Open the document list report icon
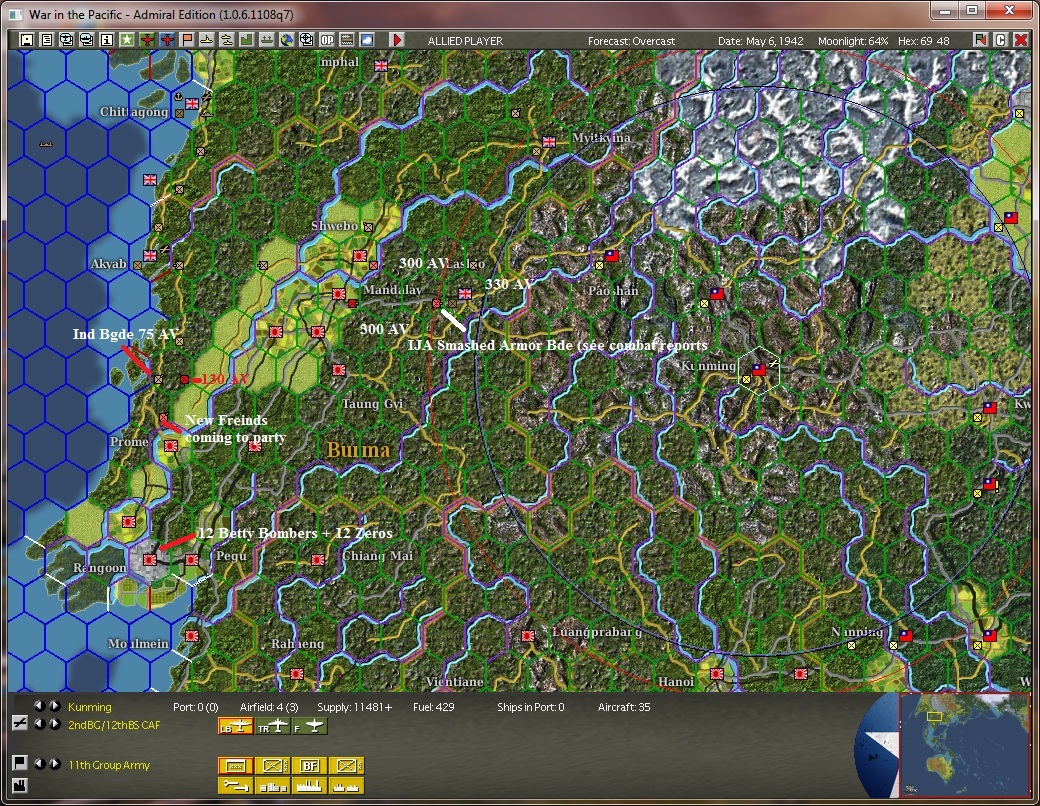Screen dimensions: 1040x806 click(46, 40)
